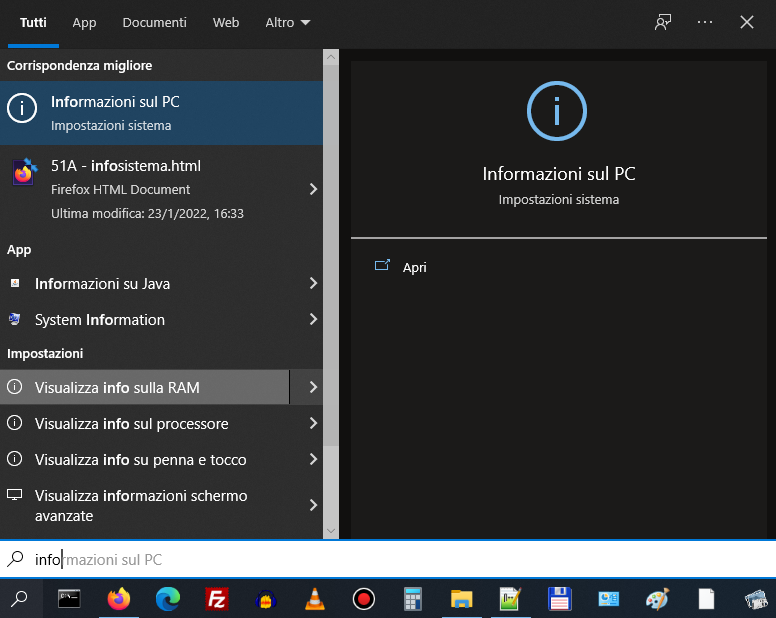
Task: Open Command Prompt from the taskbar
Action: coord(69,599)
